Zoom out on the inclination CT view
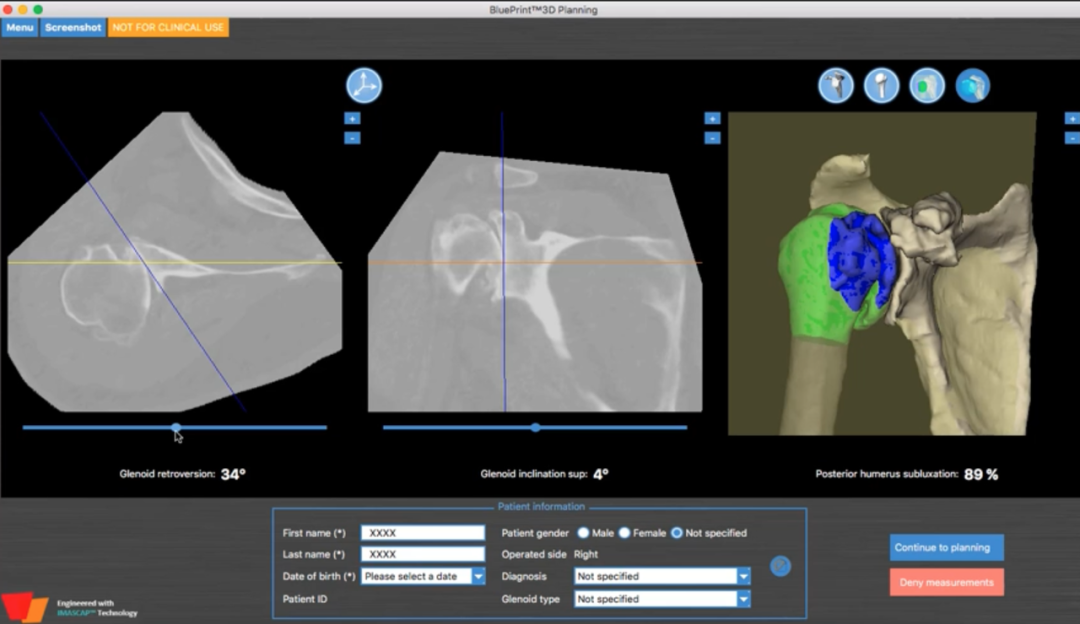Screen dimensions: 1080x624 point(712,138)
